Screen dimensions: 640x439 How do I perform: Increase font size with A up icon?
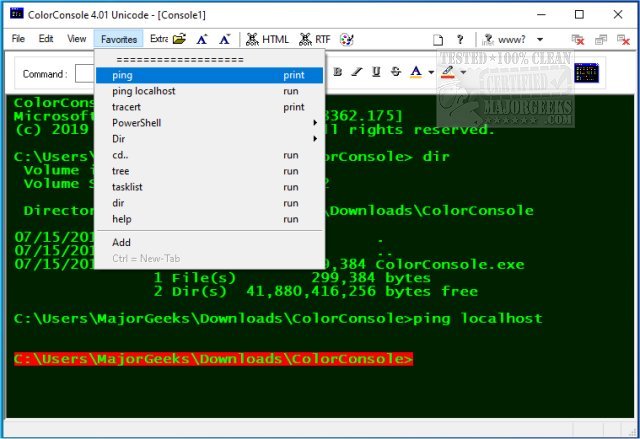[x=202, y=40]
